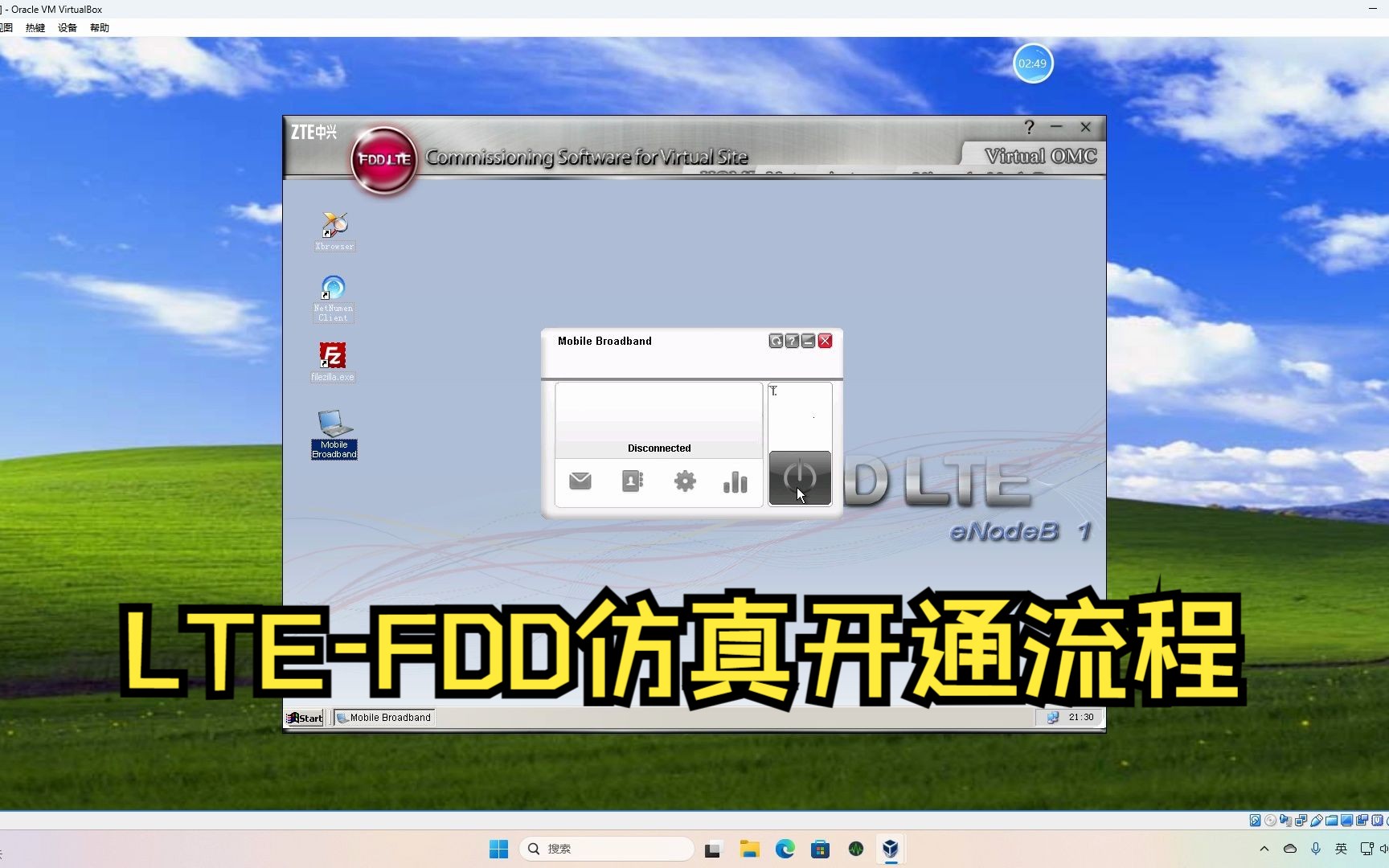
Task: Click the VirtualBox hard disk status icon
Action: pos(1255,821)
